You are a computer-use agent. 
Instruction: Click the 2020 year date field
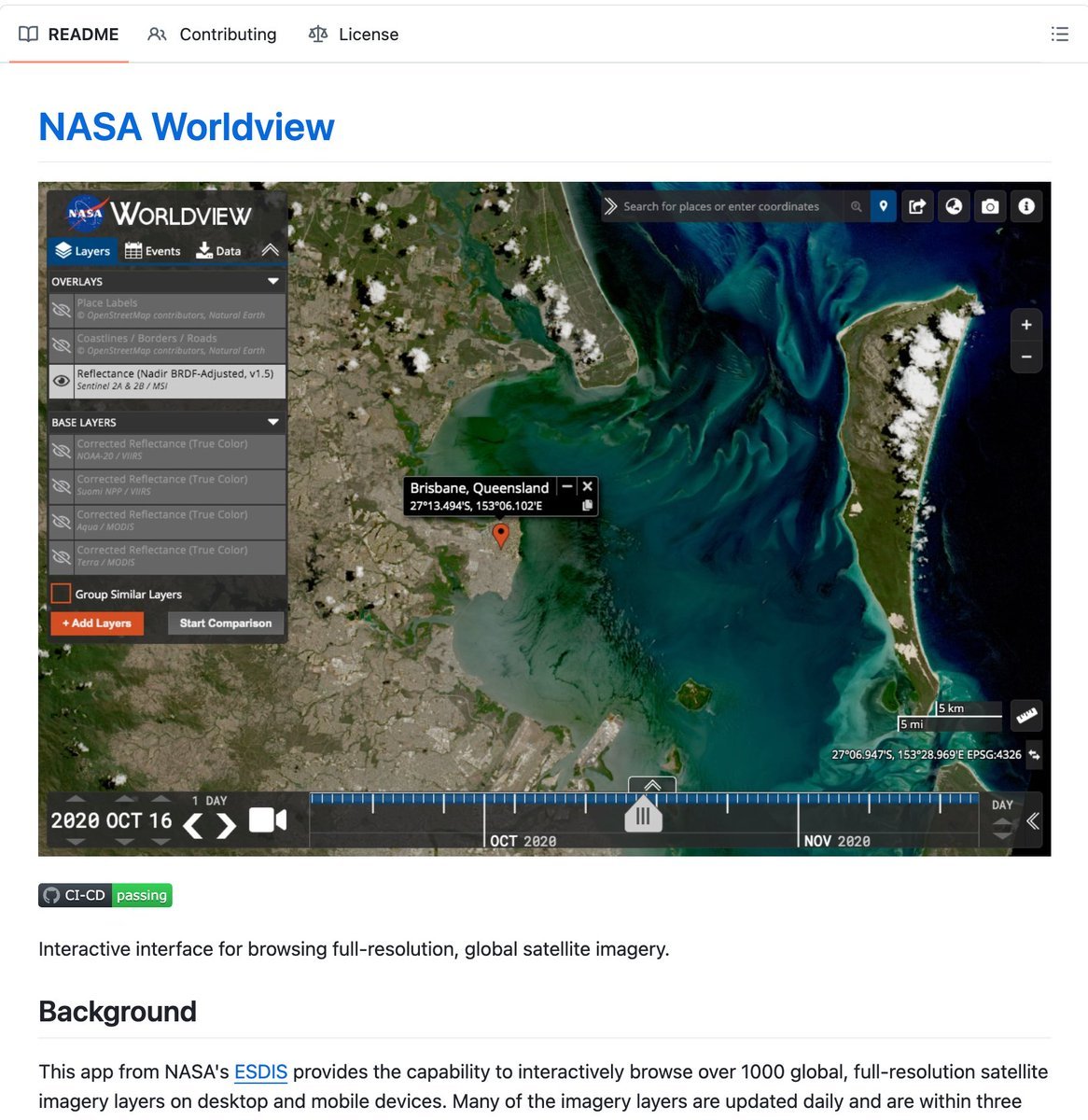75,821
